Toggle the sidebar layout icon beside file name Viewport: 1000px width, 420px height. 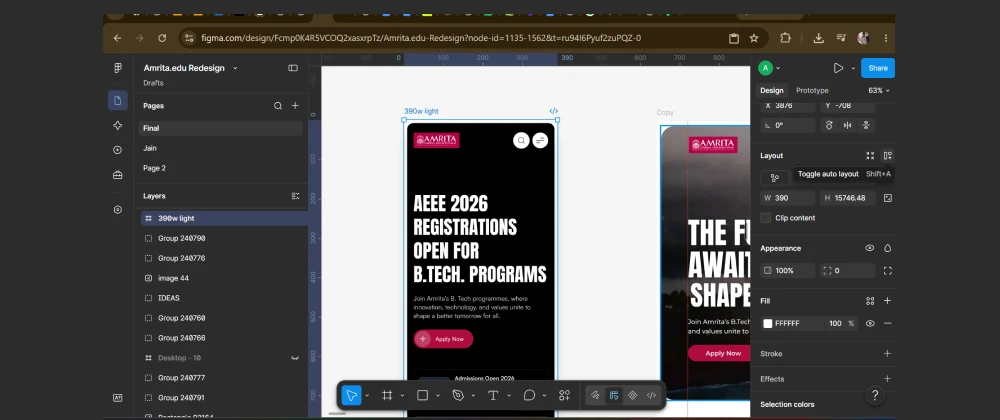tap(293, 68)
